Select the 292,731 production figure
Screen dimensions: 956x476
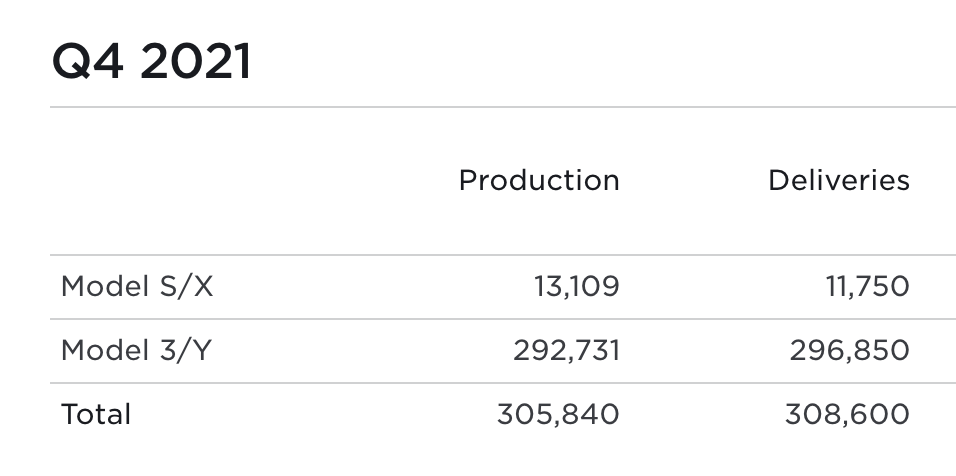point(566,351)
